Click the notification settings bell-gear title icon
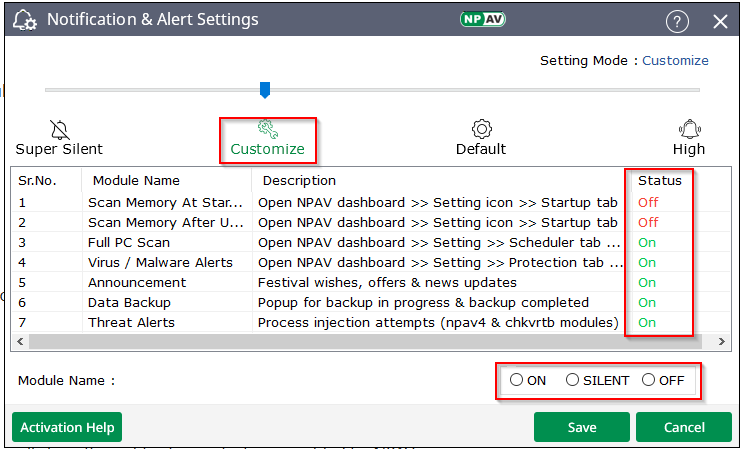Viewport: 743px width, 449px height. coord(24,21)
